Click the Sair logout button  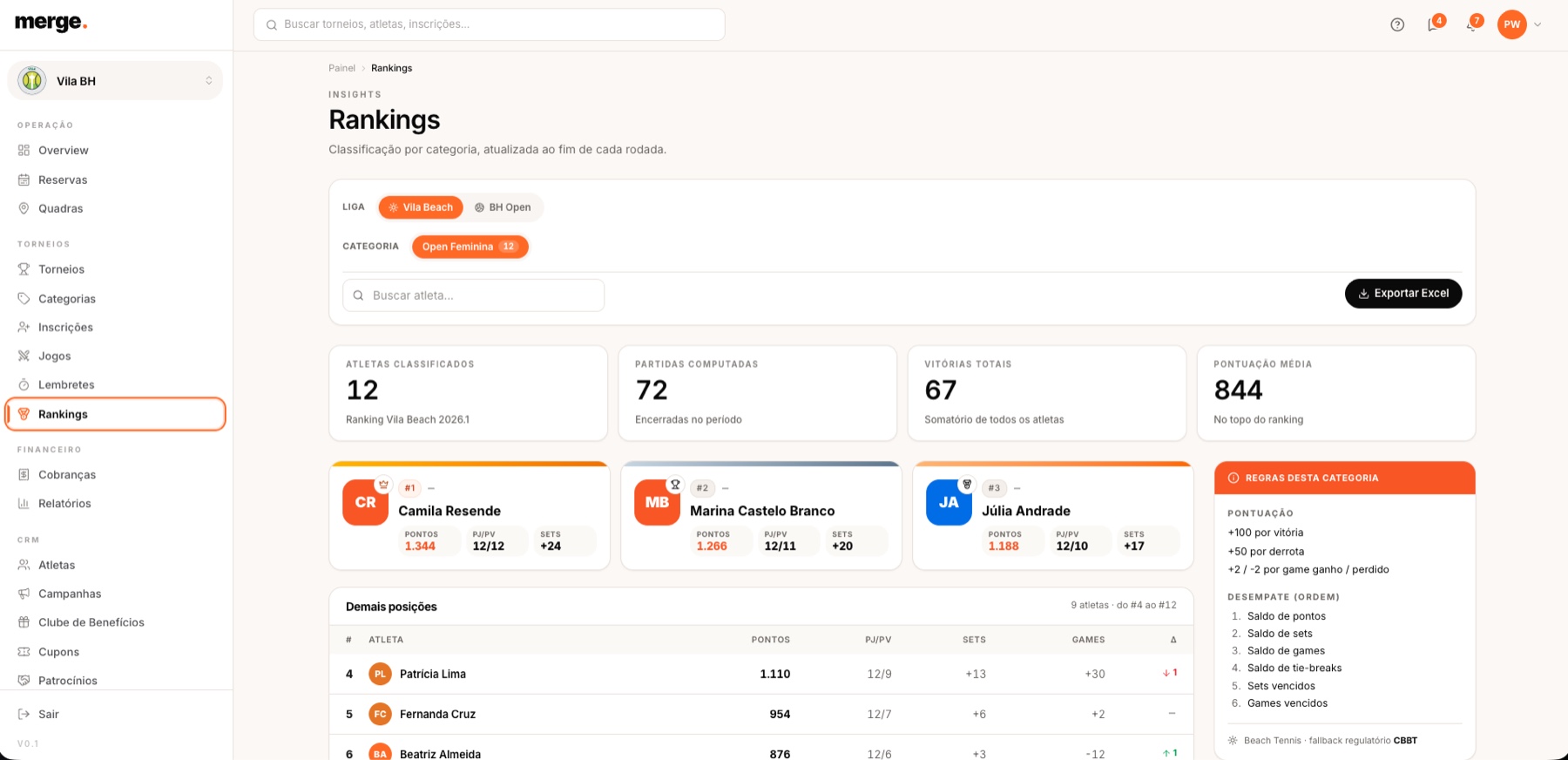click(x=38, y=714)
